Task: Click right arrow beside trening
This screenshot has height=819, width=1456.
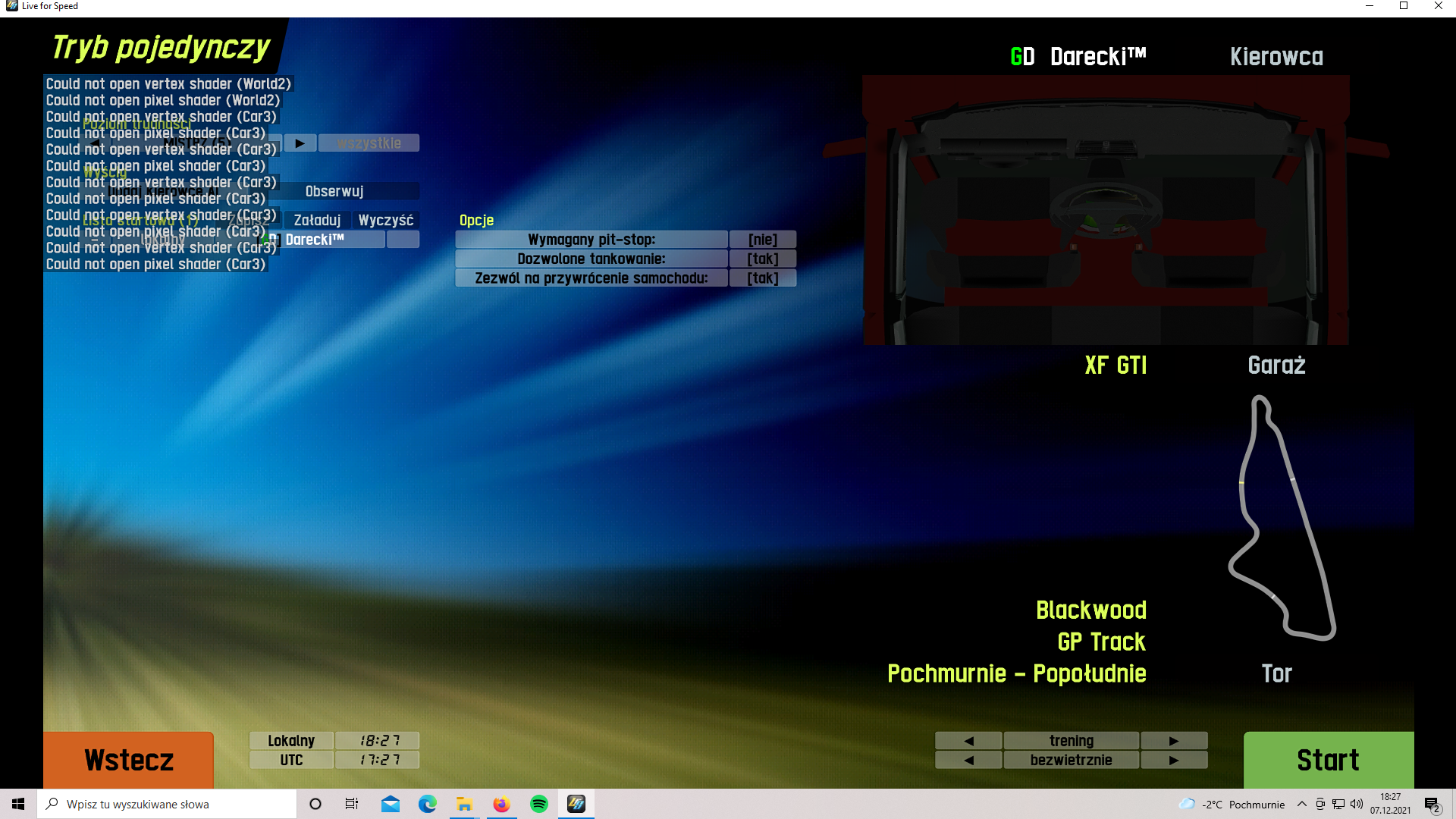Action: click(x=1173, y=741)
